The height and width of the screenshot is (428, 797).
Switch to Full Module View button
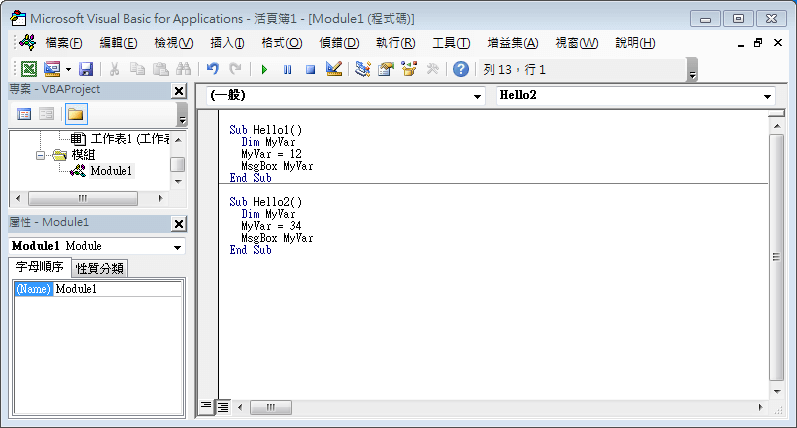click(x=223, y=407)
